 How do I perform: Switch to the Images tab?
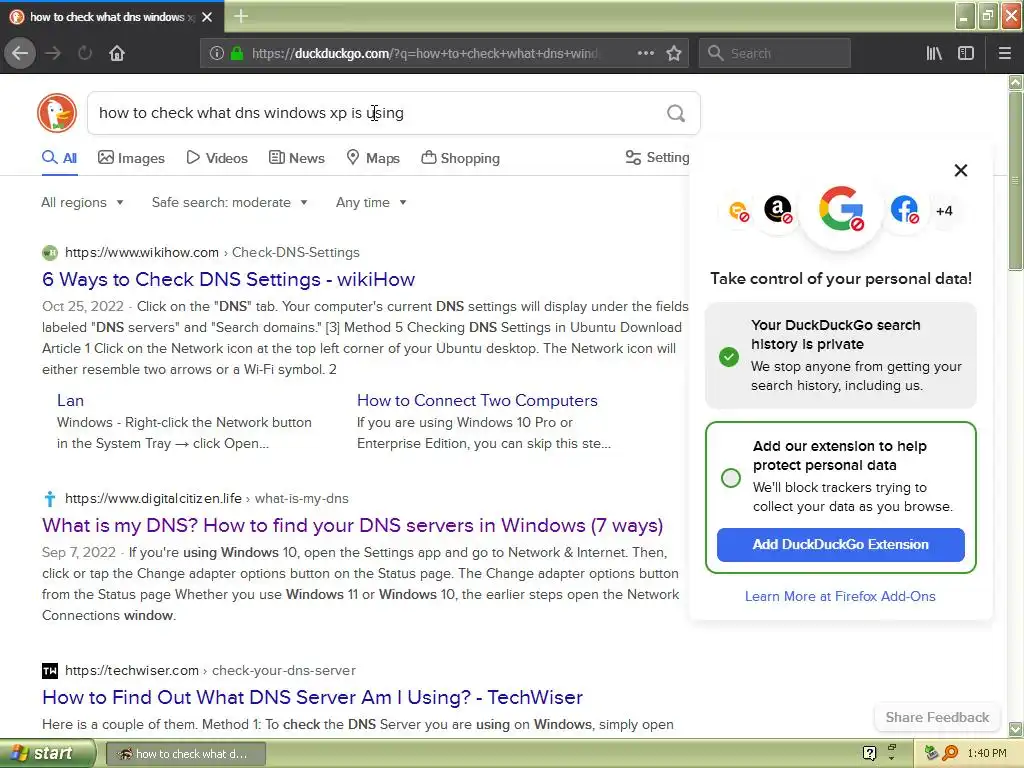coord(131,158)
